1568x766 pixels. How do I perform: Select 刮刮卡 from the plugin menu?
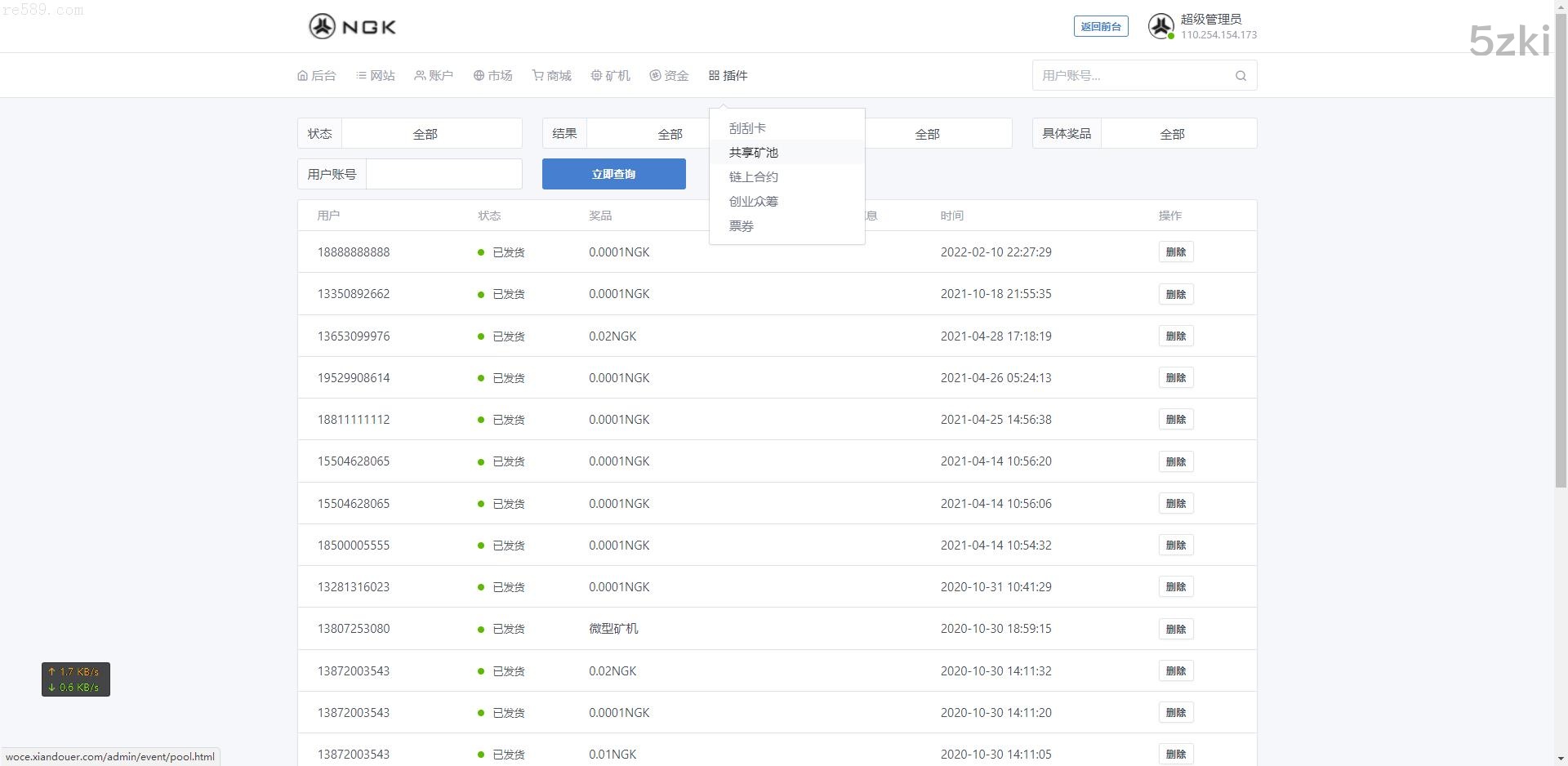point(747,128)
